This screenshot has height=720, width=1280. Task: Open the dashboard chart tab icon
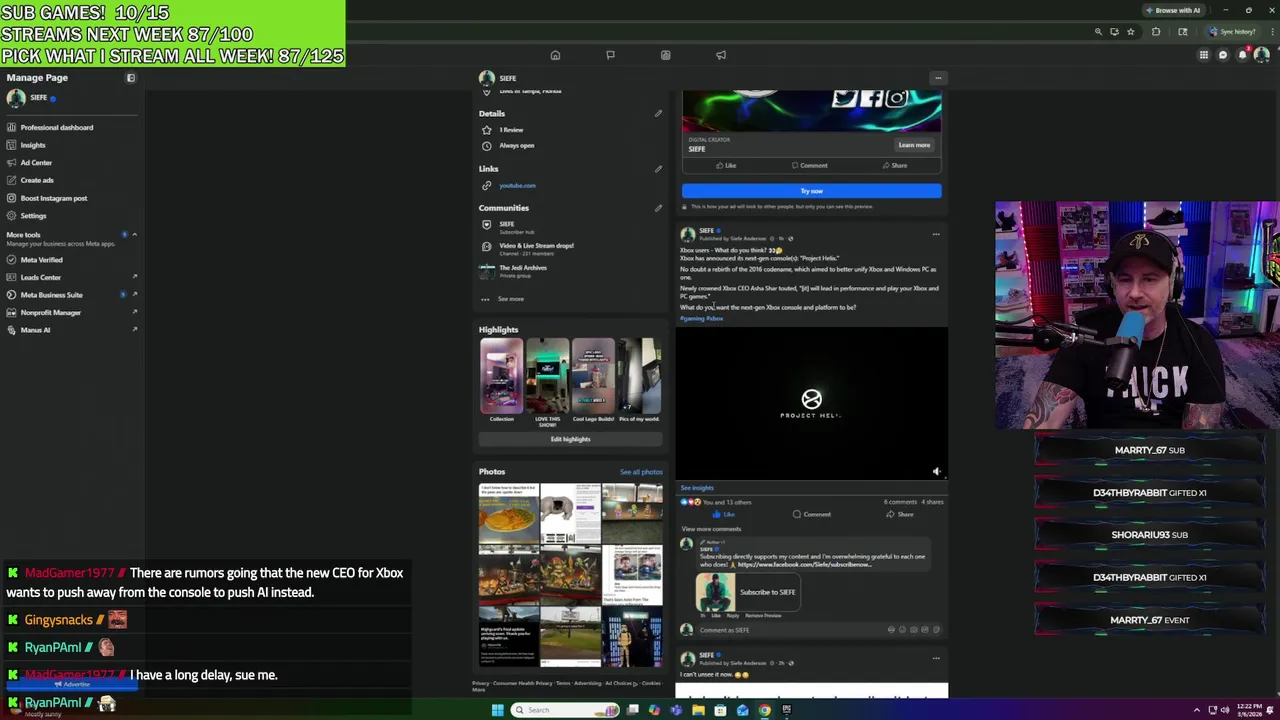click(x=665, y=55)
